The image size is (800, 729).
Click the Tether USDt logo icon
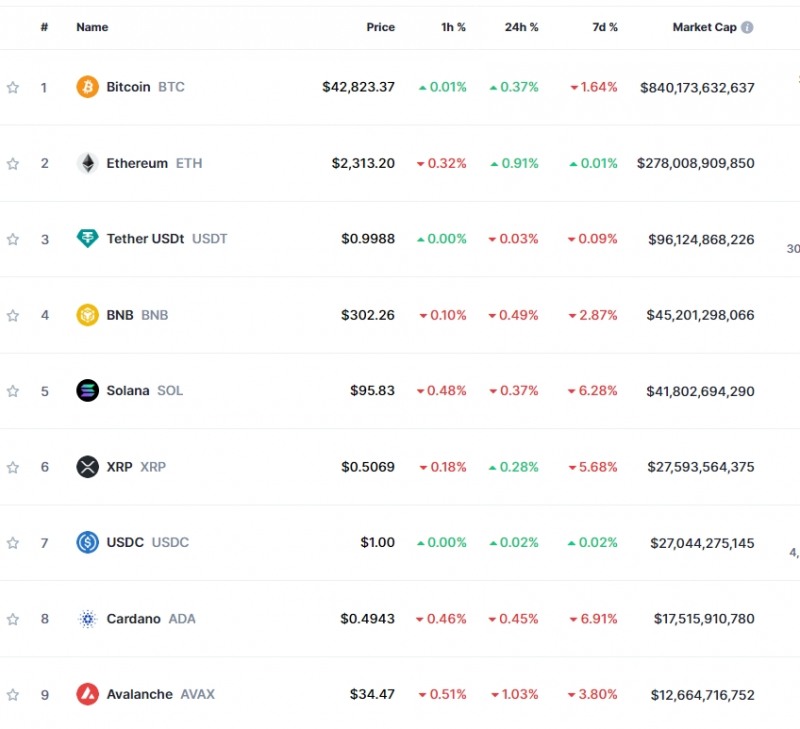[x=88, y=239]
